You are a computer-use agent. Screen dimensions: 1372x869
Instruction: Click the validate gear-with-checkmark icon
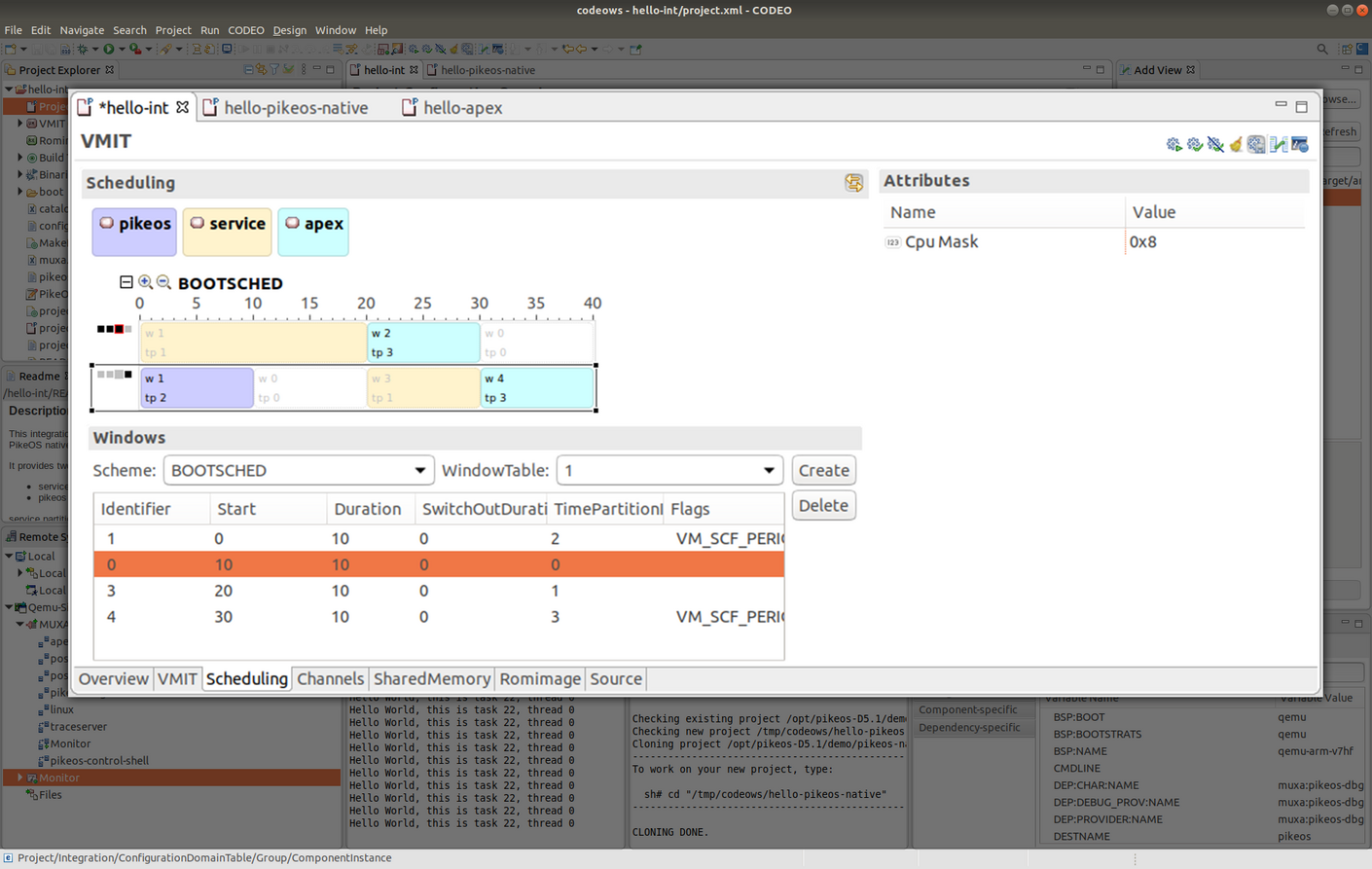coord(1194,143)
